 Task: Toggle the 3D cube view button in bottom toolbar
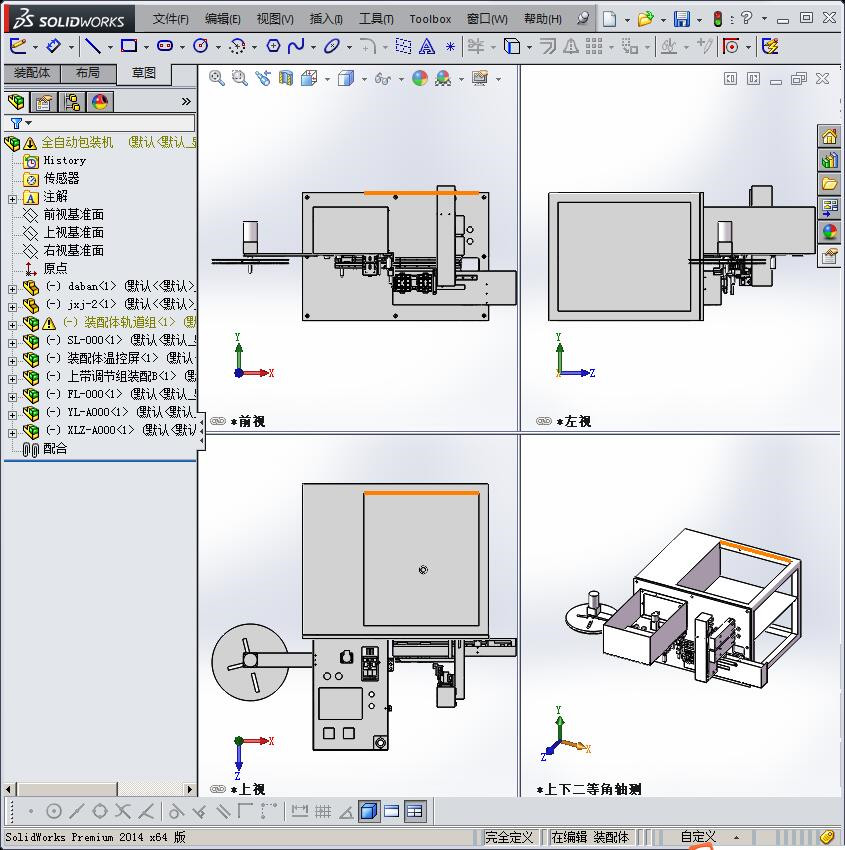(x=369, y=811)
